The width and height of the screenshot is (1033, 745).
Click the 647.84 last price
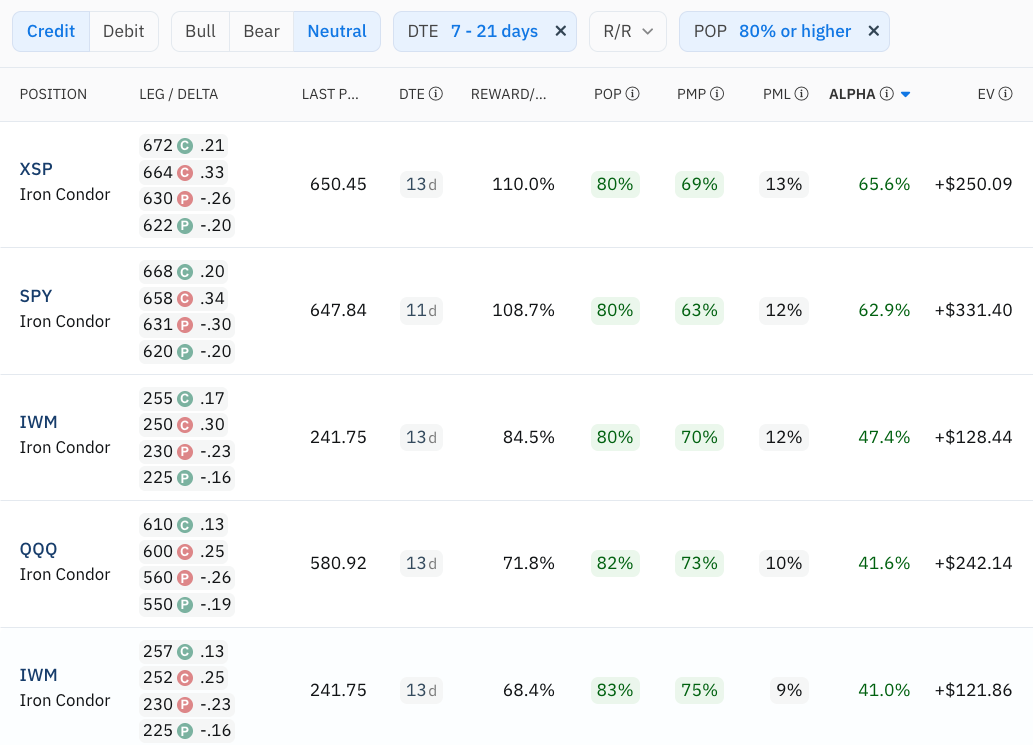click(x=338, y=310)
